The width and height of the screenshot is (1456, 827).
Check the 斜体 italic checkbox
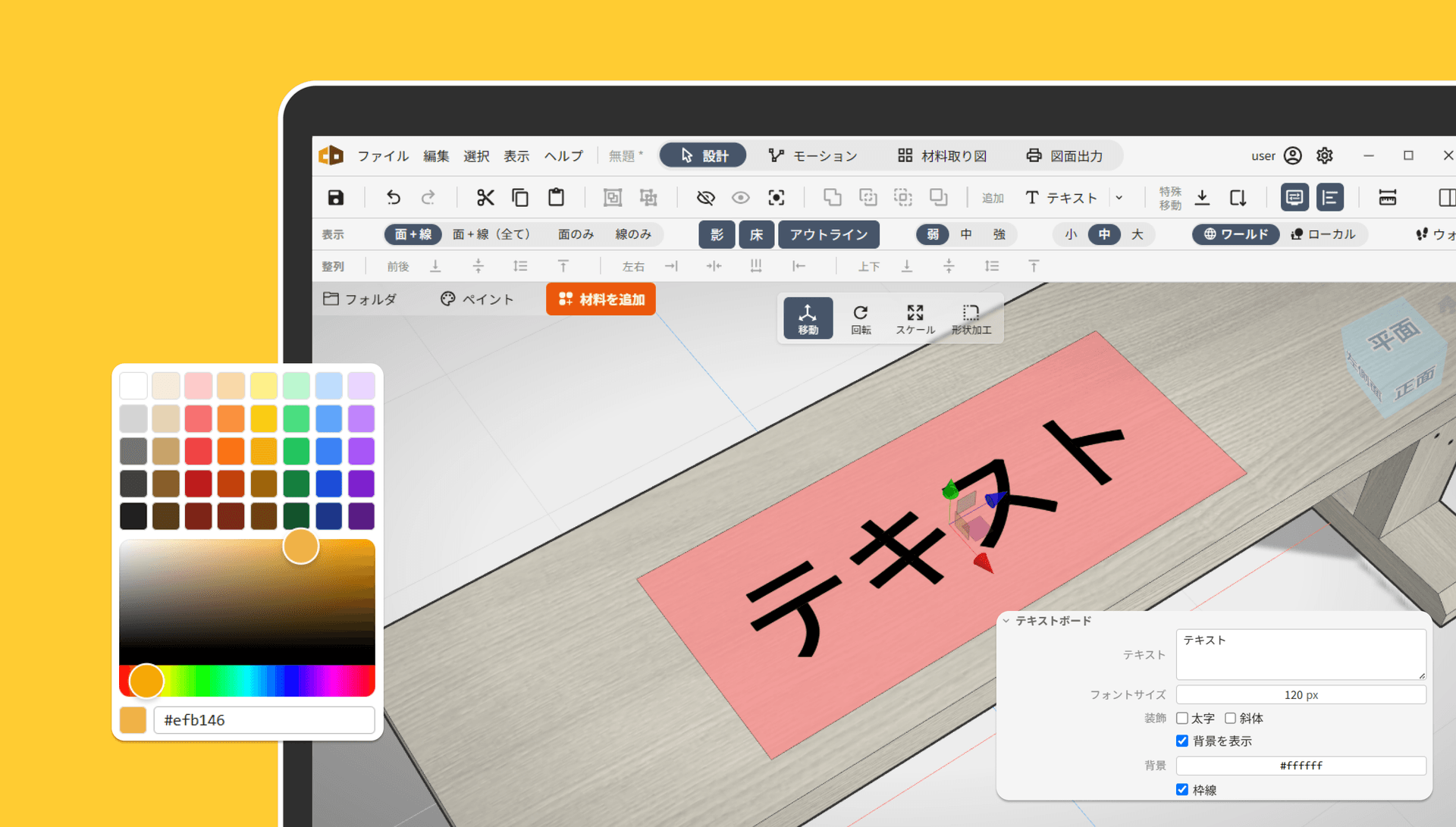tap(1230, 718)
